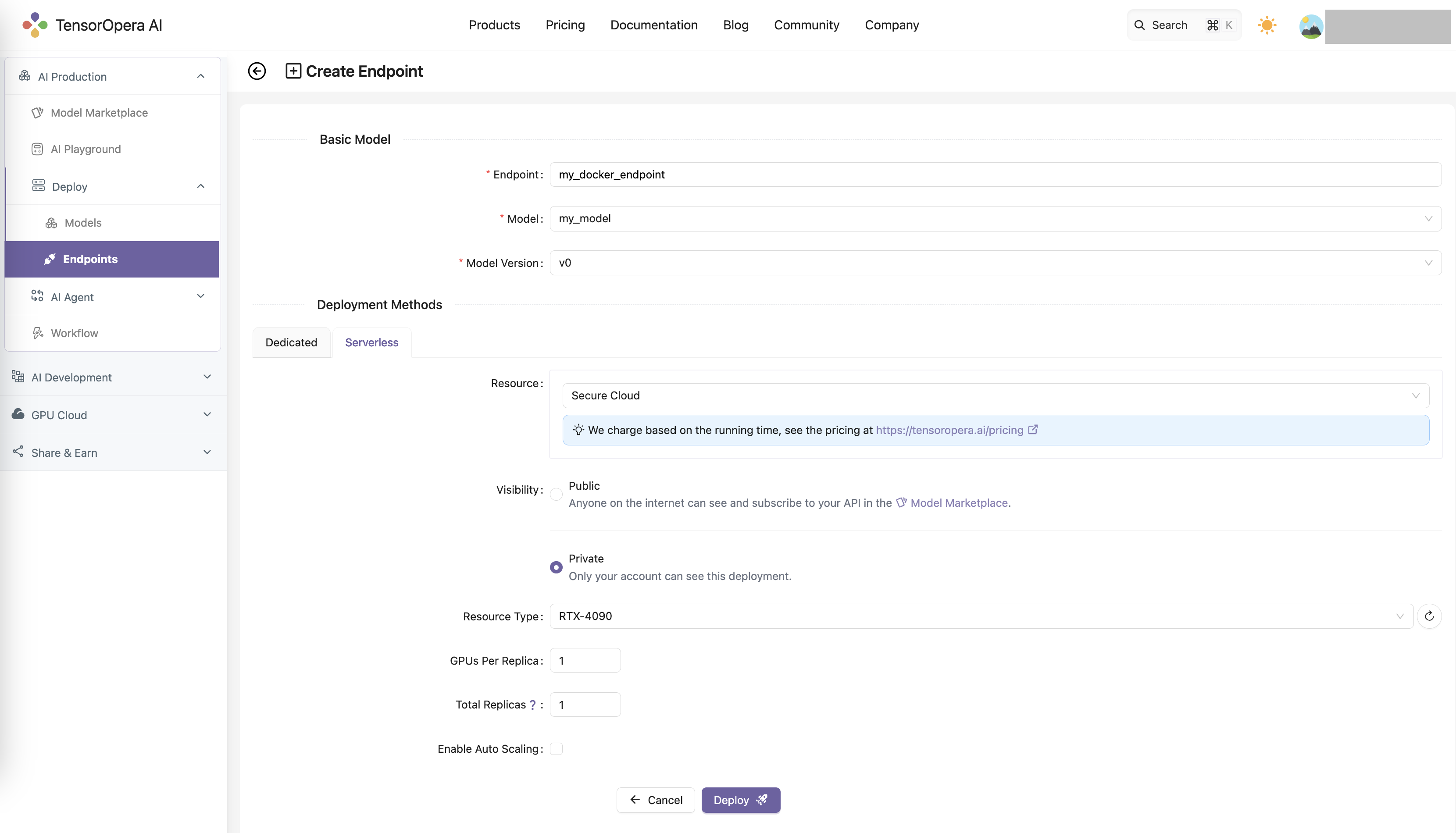Click the Workflow sidebar item
The width and height of the screenshot is (1456, 833).
[x=75, y=333]
